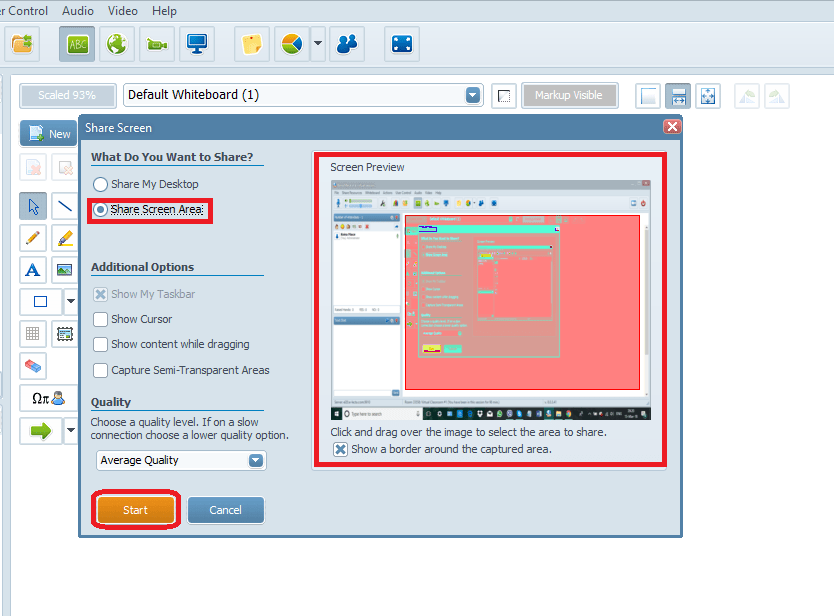
Task: Expand the polling icon dropdown arrow
Action: tap(318, 44)
